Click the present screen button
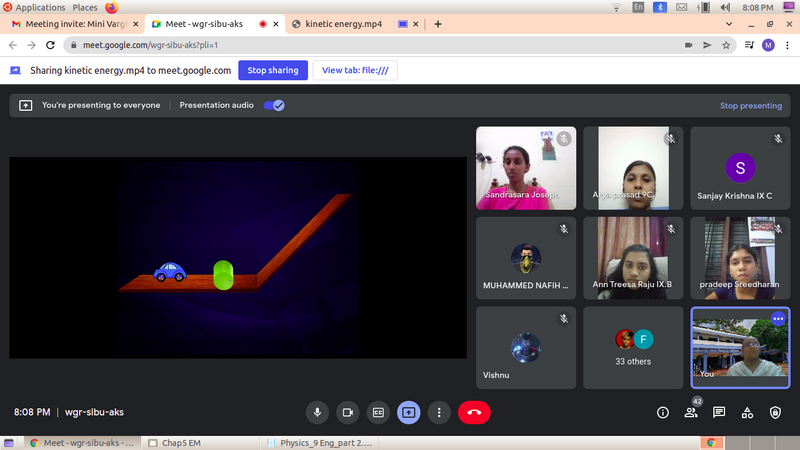 pos(408,412)
